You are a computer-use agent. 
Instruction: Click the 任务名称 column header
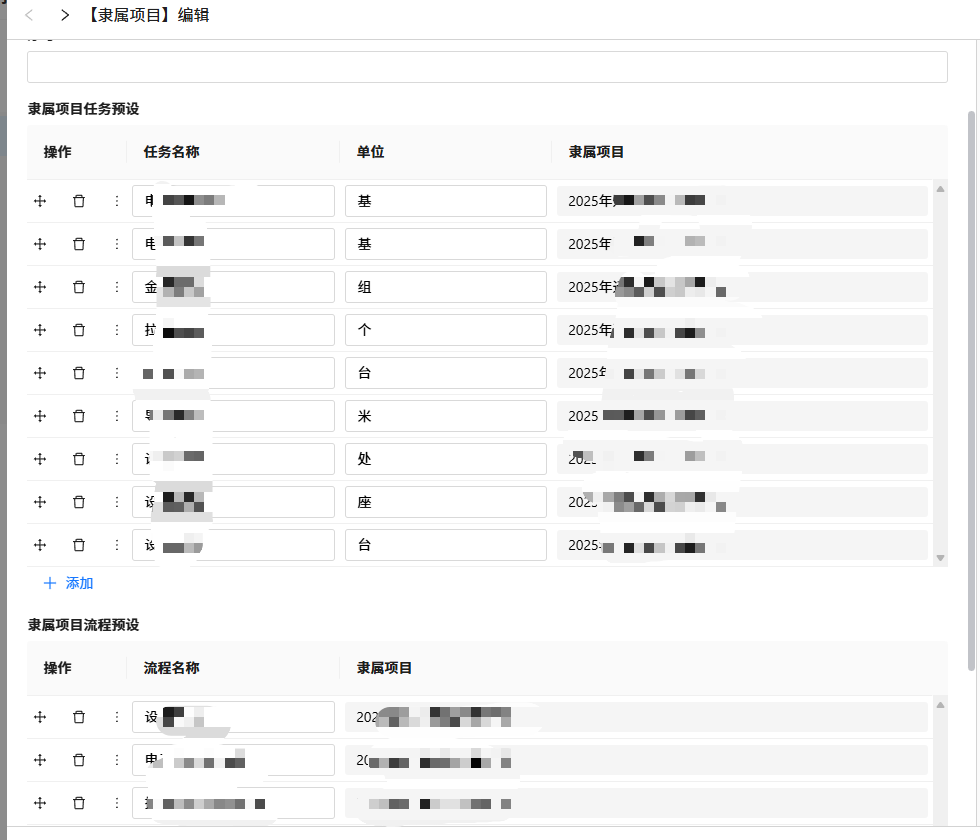(x=172, y=152)
